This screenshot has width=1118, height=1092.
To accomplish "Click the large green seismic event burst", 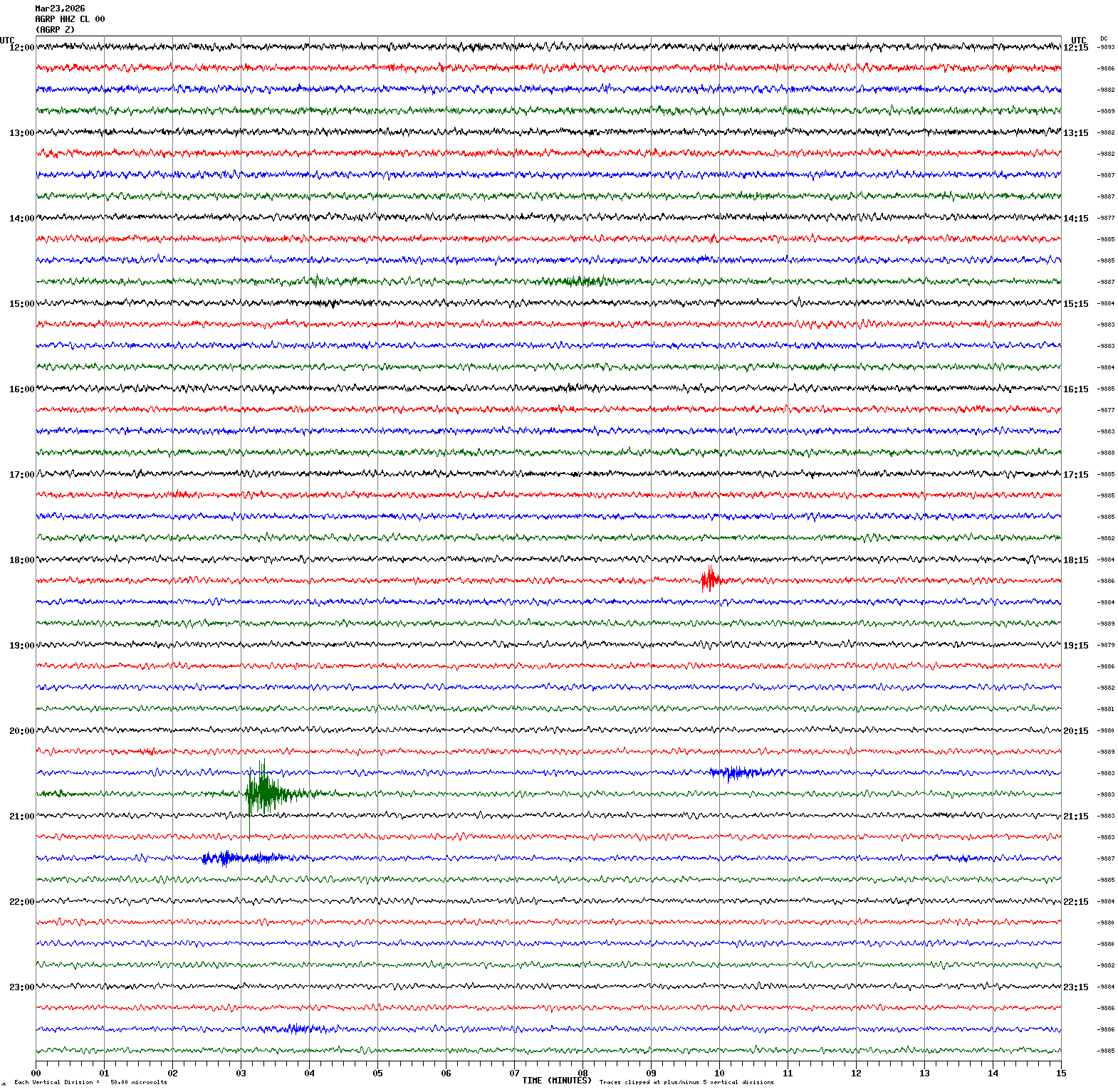I will point(265,792).
